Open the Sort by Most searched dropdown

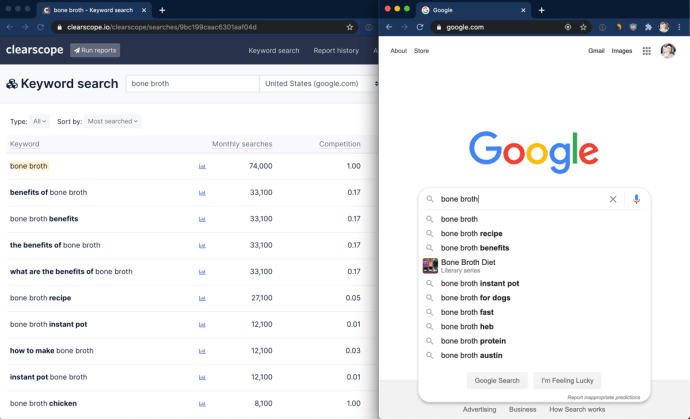113,121
